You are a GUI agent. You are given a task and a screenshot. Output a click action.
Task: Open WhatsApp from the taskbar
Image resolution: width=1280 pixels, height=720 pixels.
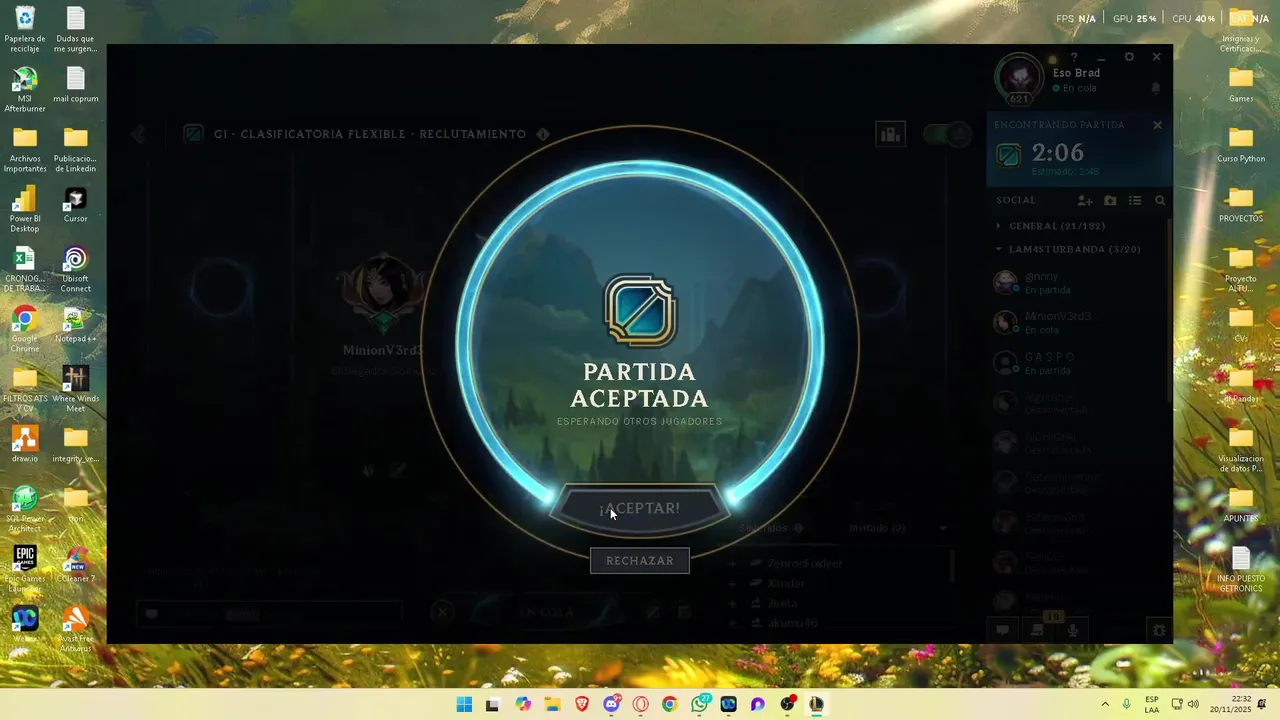pos(699,705)
